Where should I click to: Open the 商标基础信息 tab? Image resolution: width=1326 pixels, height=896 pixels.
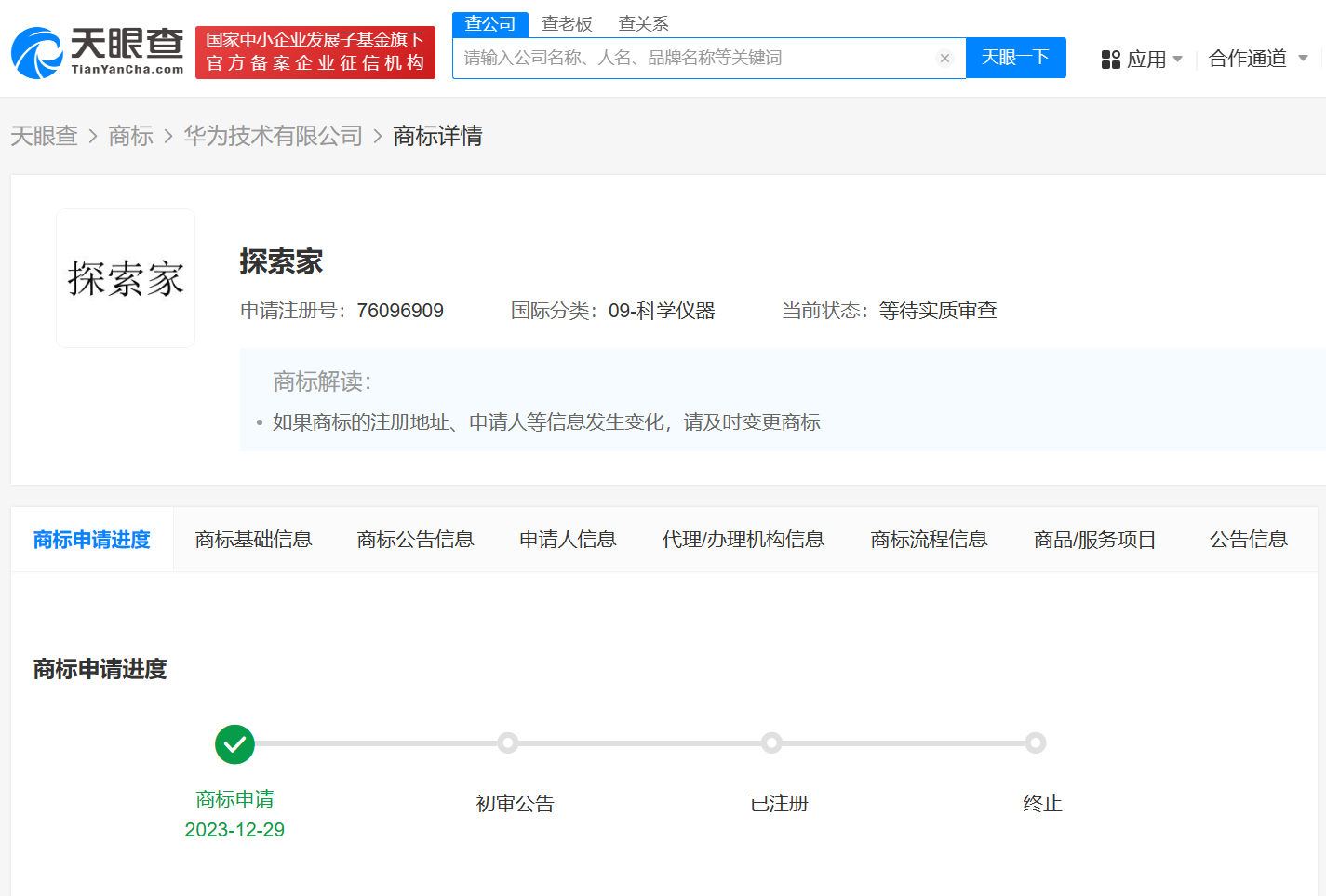pos(253,540)
